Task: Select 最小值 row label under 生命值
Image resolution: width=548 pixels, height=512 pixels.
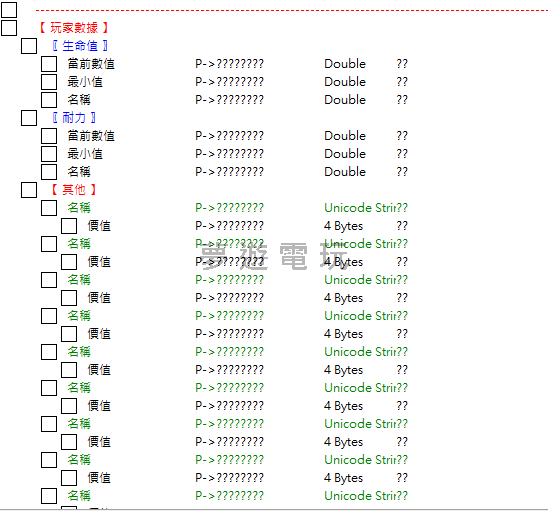Action: pyautogui.click(x=85, y=82)
